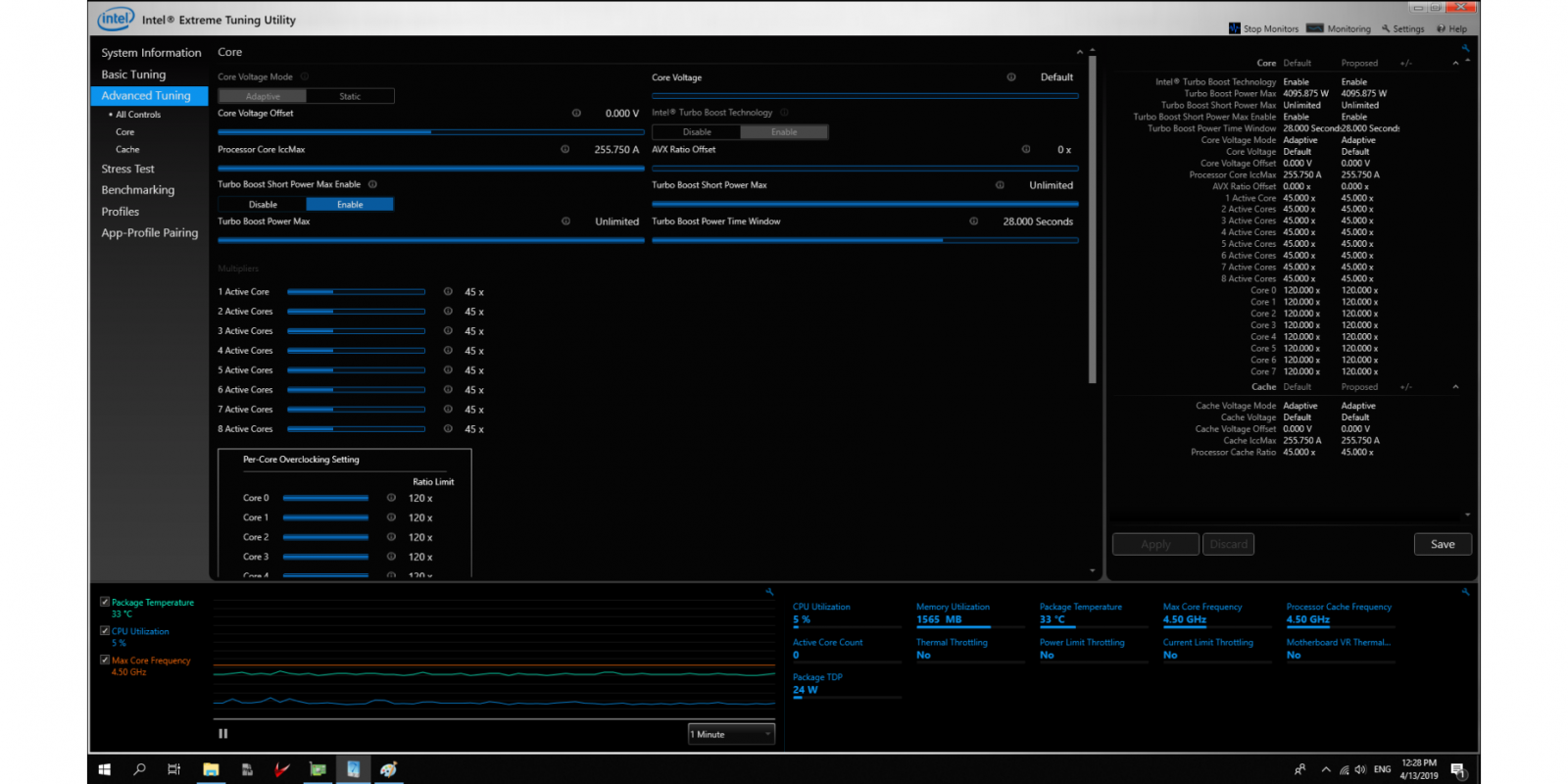Screen dimensions: 1568x784
Task: Set Core Voltage Mode to Static
Action: (x=350, y=96)
